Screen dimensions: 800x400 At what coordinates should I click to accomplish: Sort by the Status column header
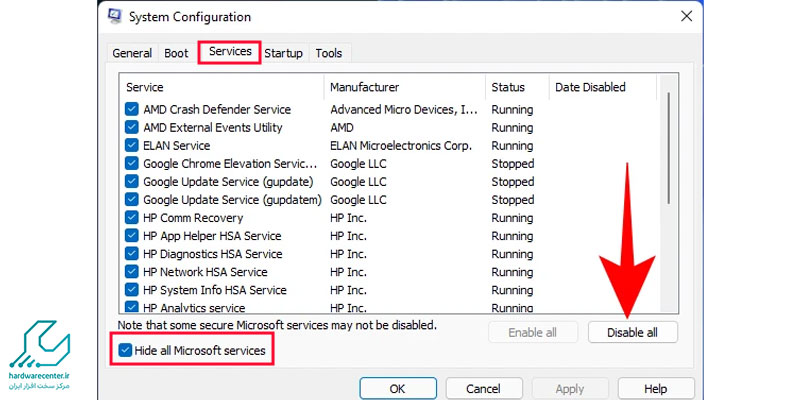point(517,87)
